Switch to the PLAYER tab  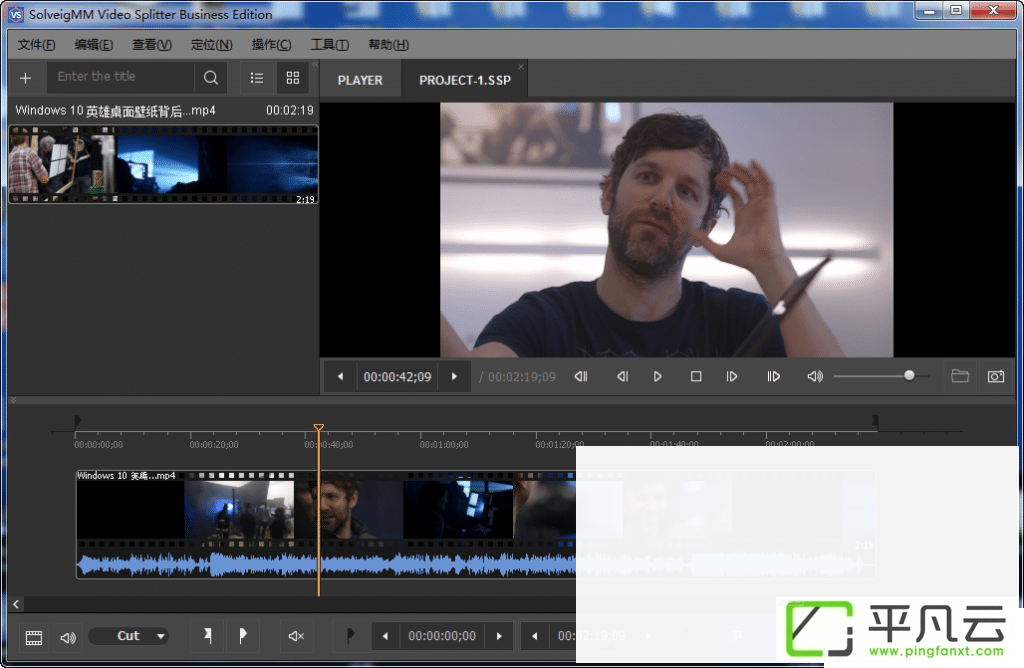tap(360, 80)
